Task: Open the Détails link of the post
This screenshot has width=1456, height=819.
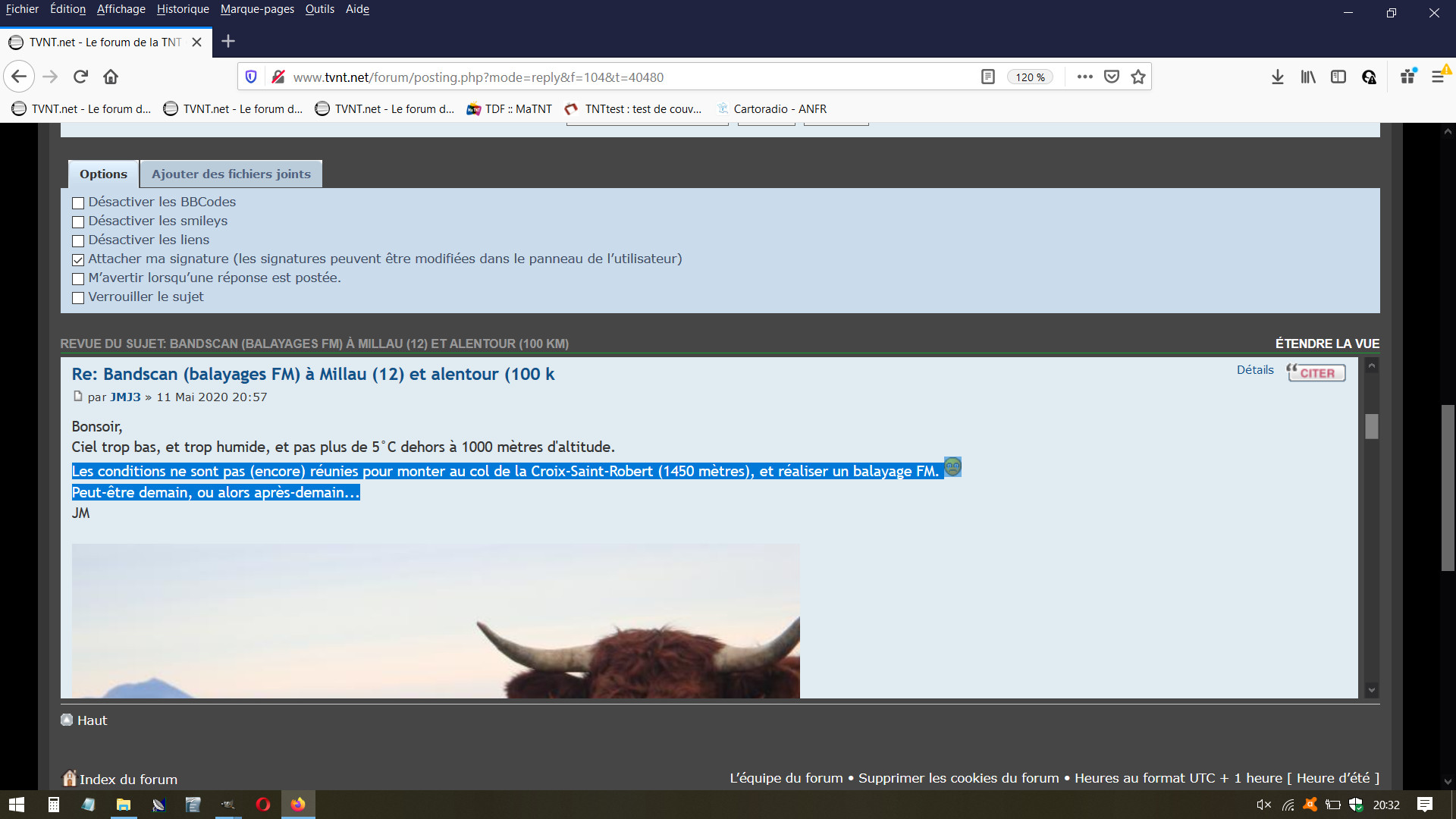Action: pos(1255,370)
